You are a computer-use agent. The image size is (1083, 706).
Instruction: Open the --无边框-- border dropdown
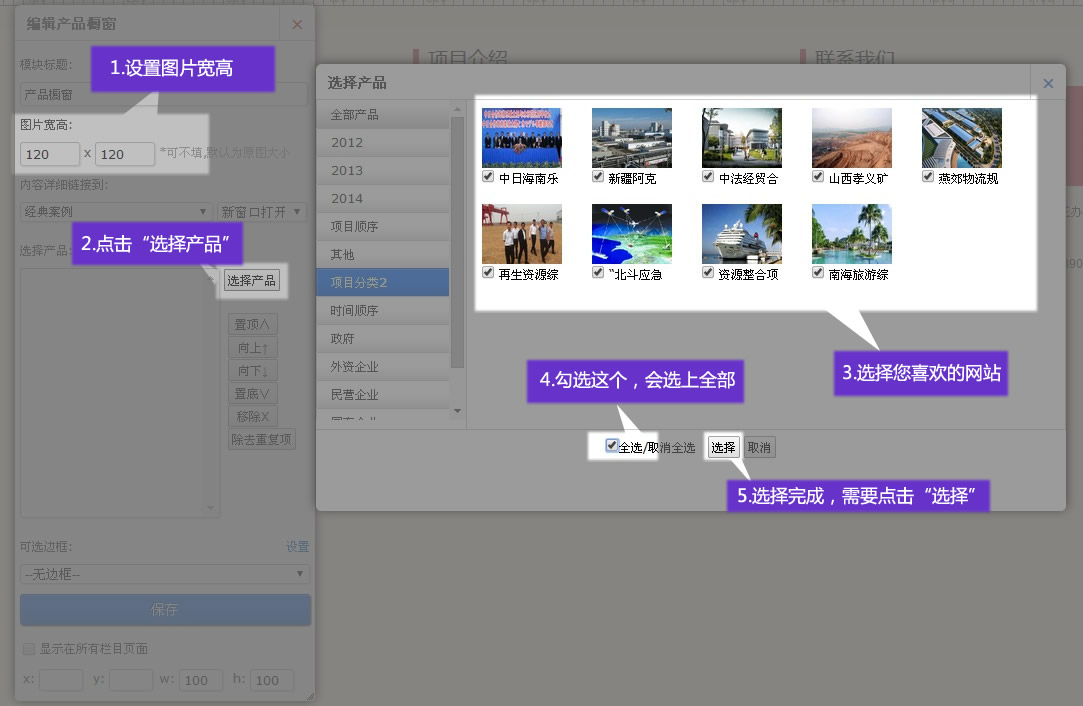[x=165, y=574]
